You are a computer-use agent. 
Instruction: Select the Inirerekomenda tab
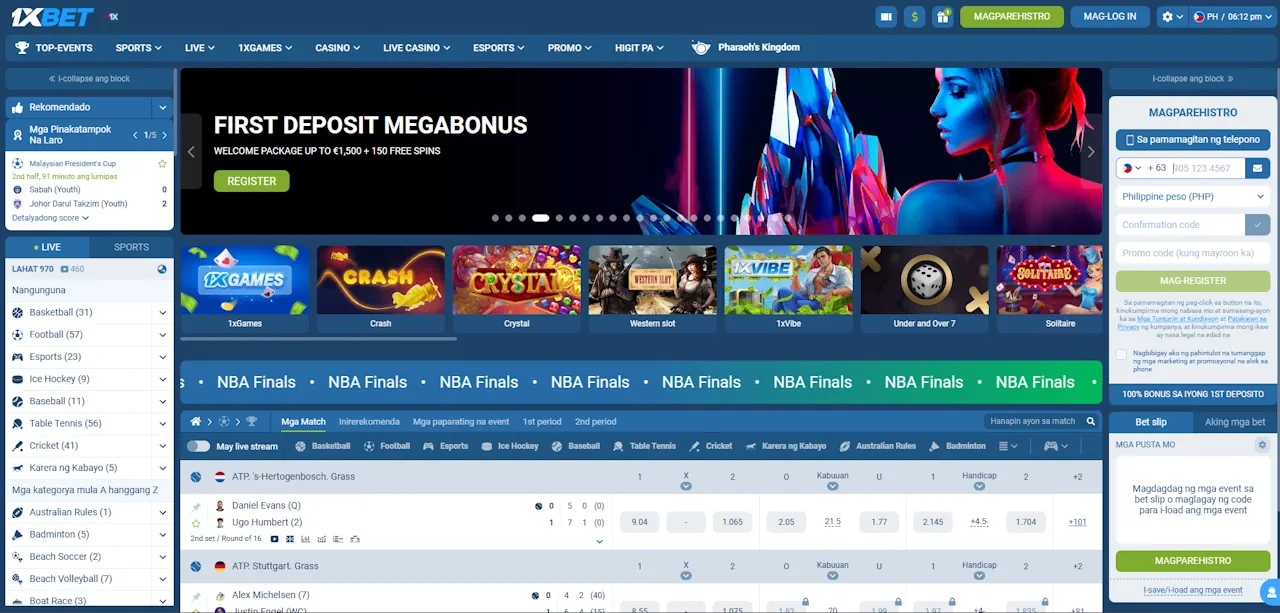click(x=369, y=422)
